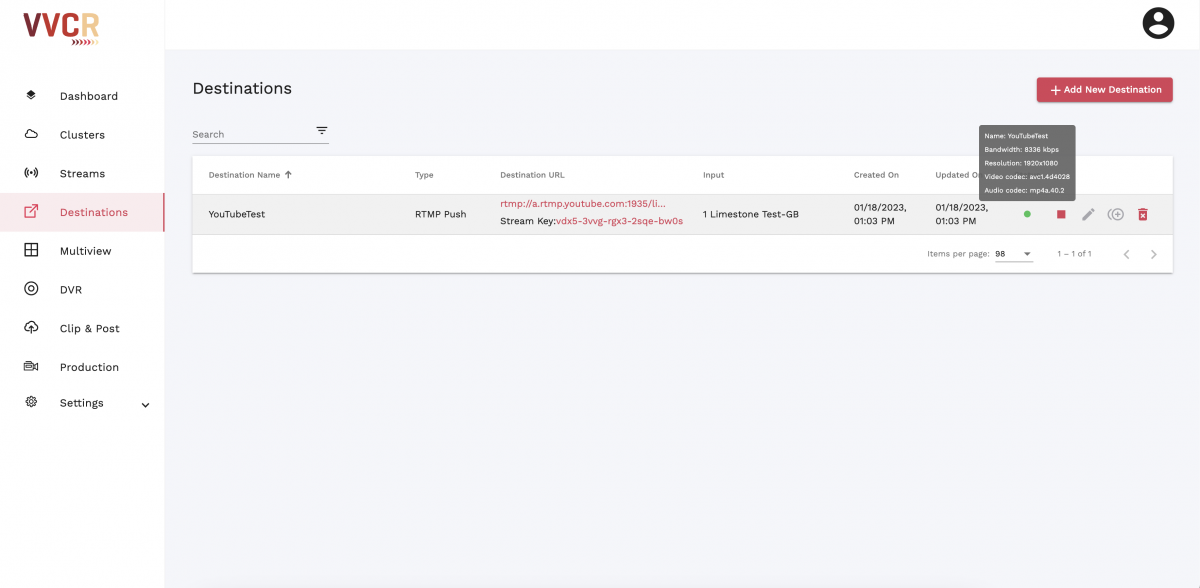The width and height of the screenshot is (1200, 588).
Task: Click the green status dot for YouTubeTest
Action: coord(1027,214)
